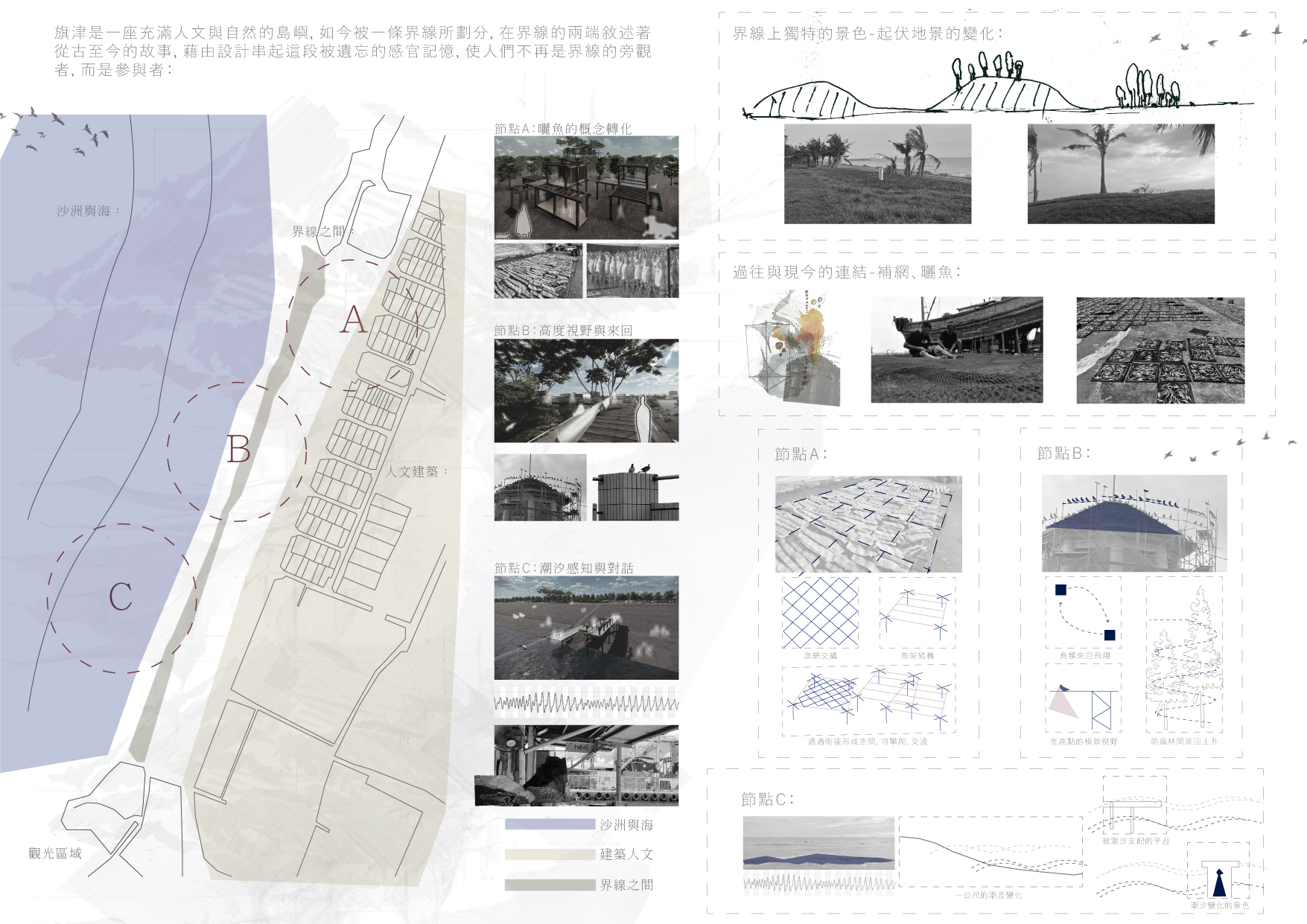Click the letter A in the map's dashed circle
1307x924 pixels.
tap(354, 319)
